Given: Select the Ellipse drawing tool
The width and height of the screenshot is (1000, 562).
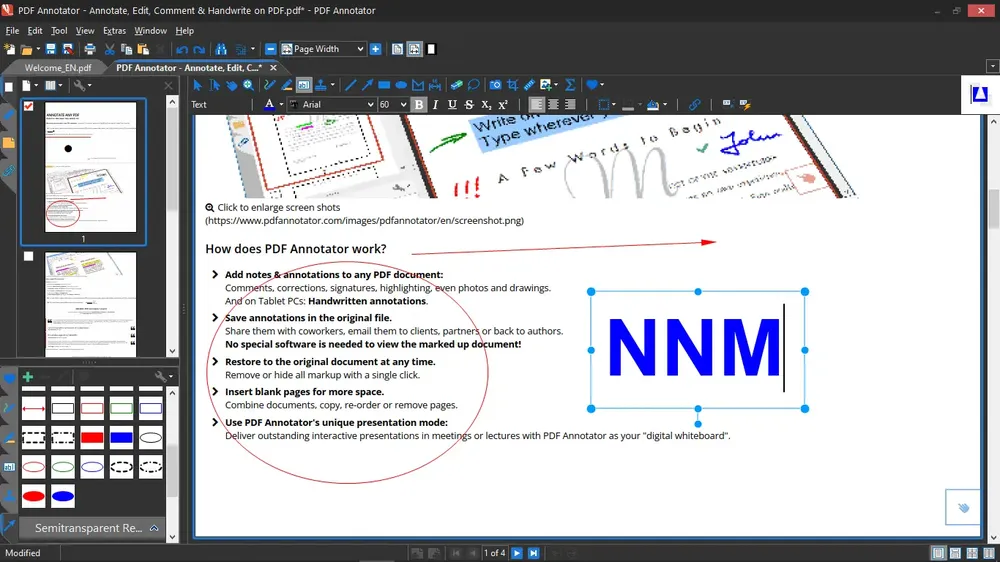Looking at the screenshot, I should pos(401,85).
